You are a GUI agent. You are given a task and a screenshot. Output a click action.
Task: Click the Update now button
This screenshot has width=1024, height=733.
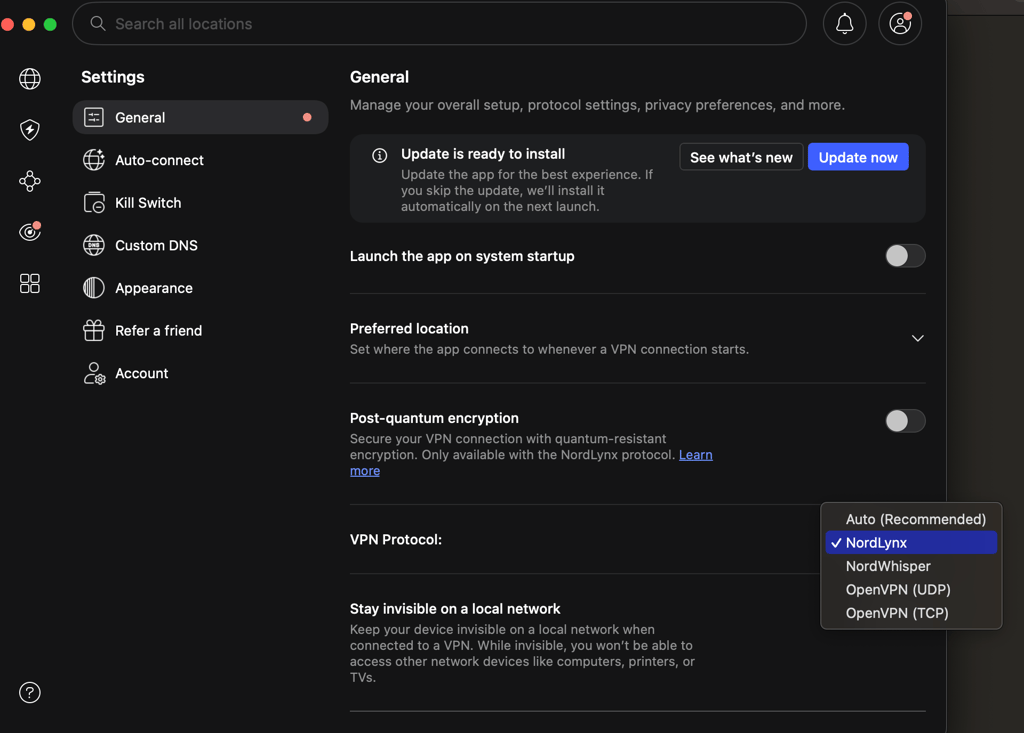point(858,157)
